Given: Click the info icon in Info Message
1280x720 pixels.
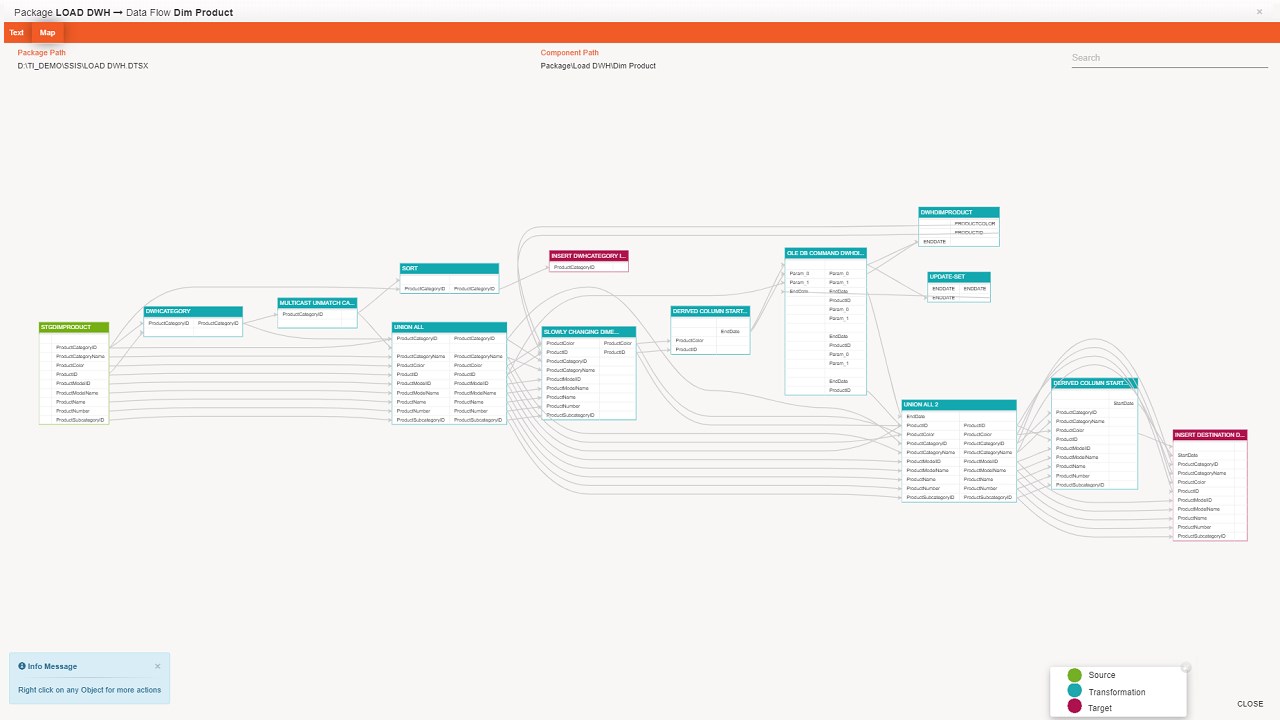Looking at the screenshot, I should tap(22, 666).
